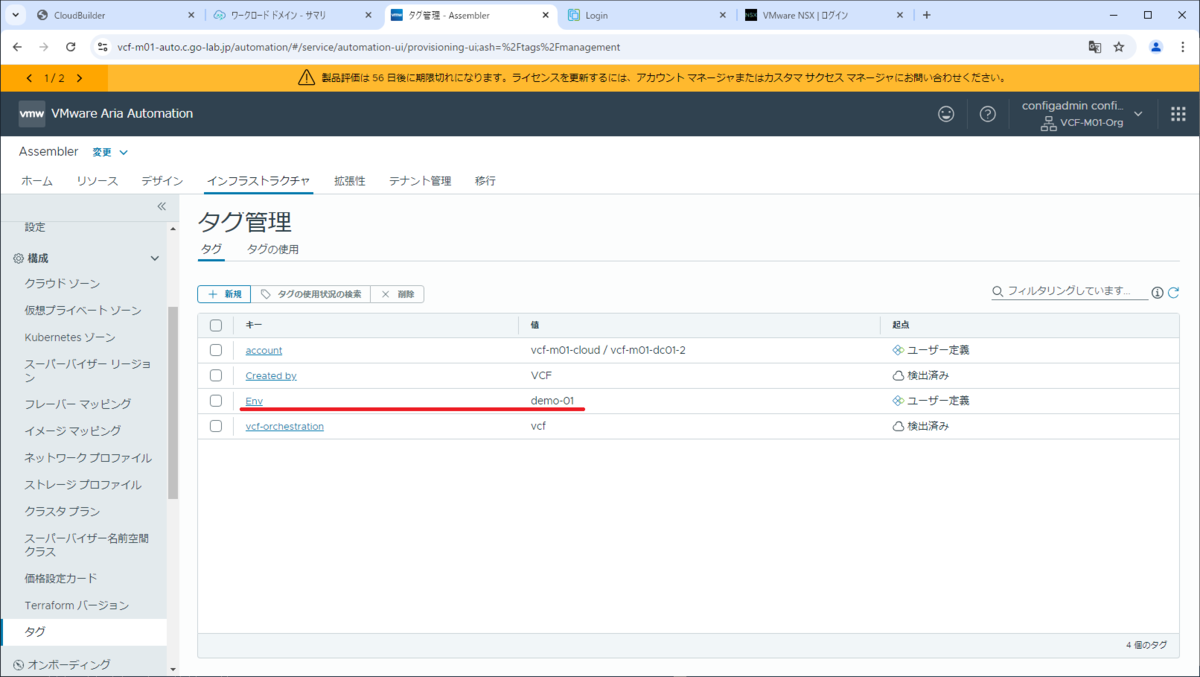This screenshot has height=677, width=1200.
Task: Click the browser back arrow
Action: coord(17,47)
